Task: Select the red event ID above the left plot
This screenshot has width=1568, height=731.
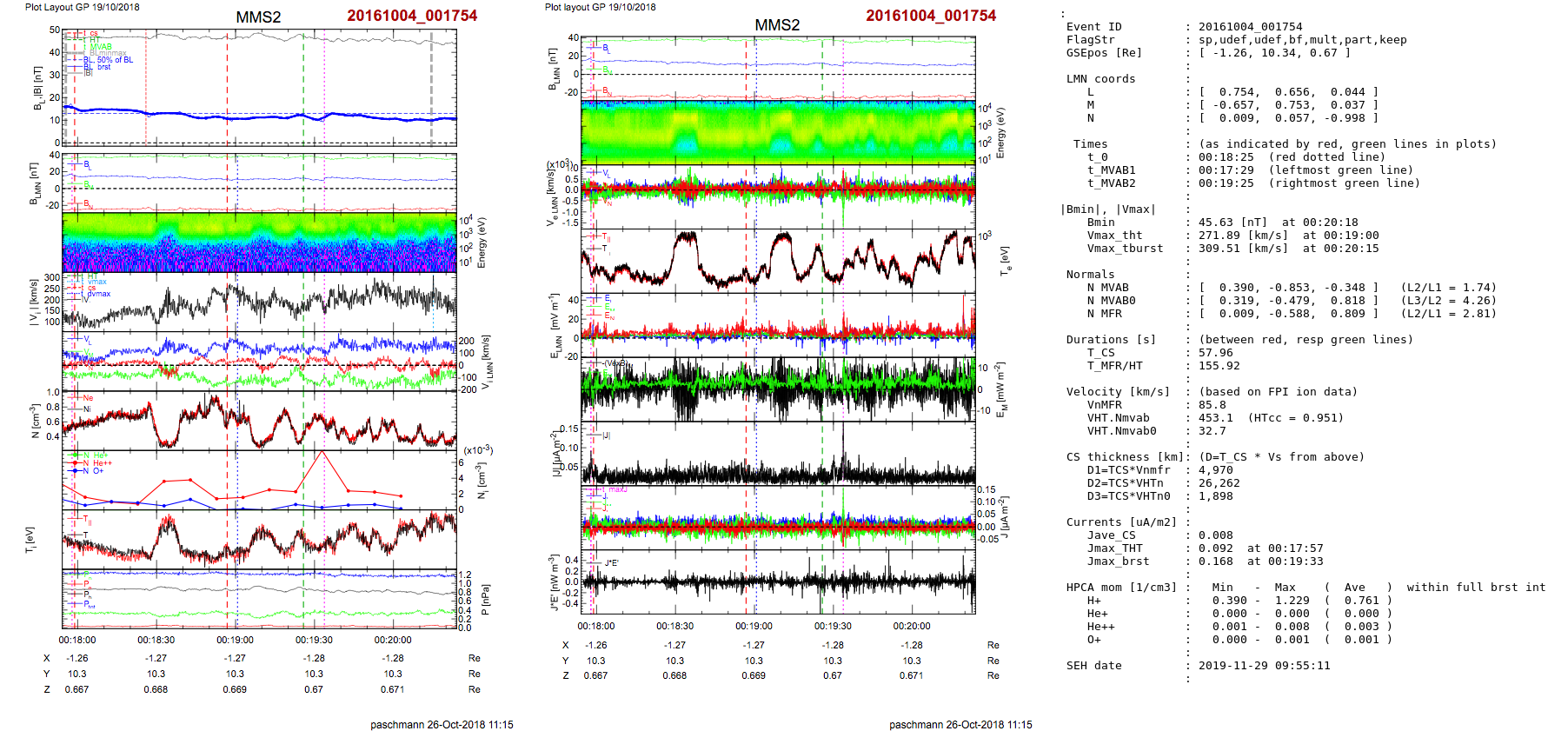Action: coord(411,16)
